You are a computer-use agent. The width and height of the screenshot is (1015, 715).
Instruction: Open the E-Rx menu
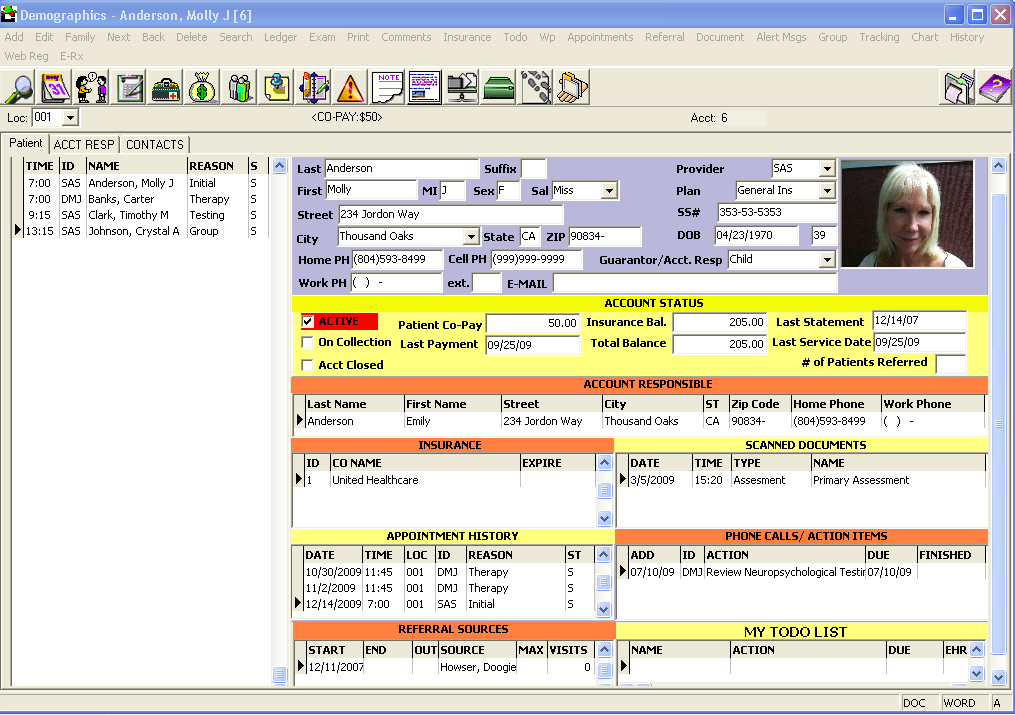tap(71, 56)
